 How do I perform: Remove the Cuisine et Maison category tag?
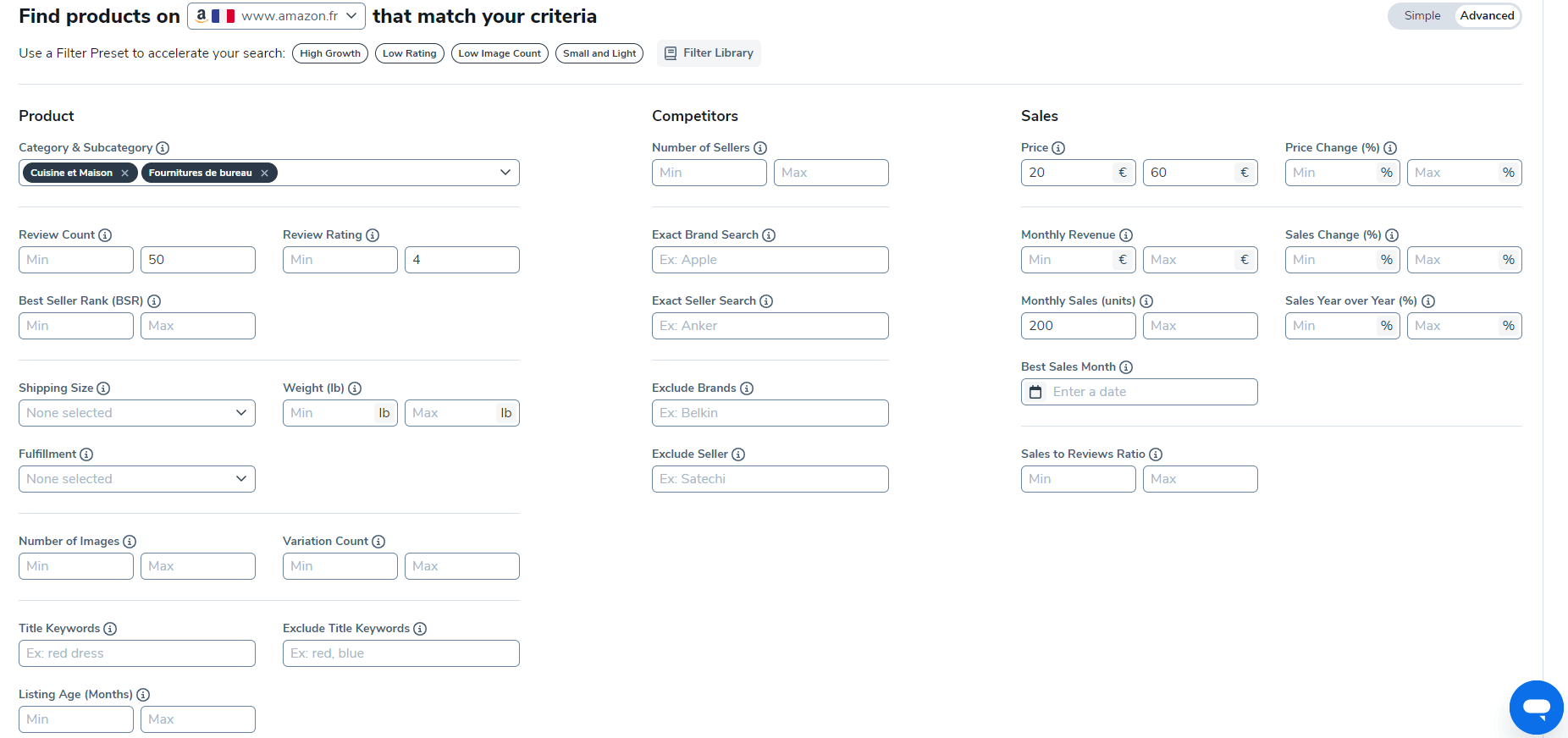tap(125, 173)
